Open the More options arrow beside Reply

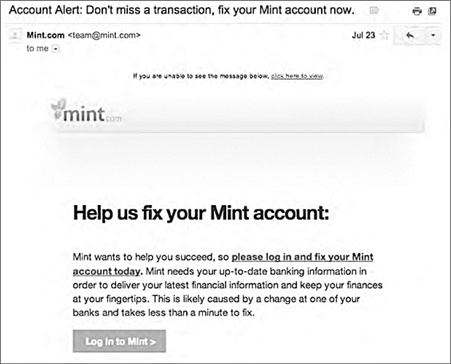[433, 35]
